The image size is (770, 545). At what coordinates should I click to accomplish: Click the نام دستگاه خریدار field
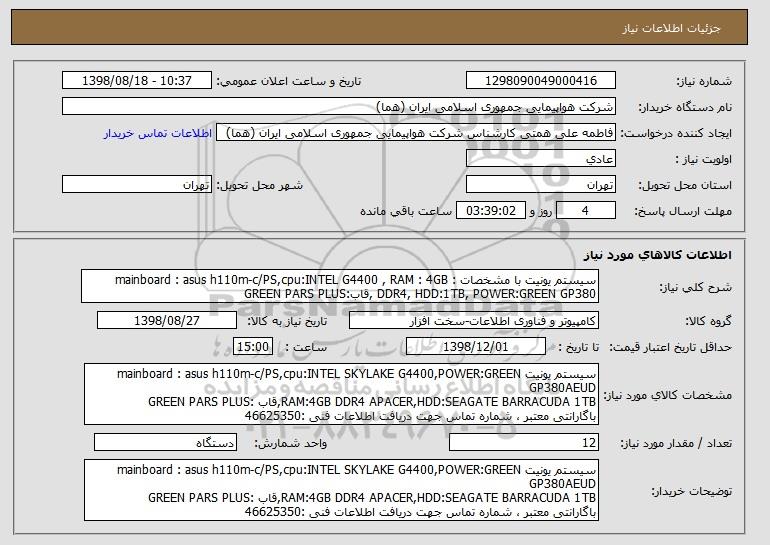[339, 107]
